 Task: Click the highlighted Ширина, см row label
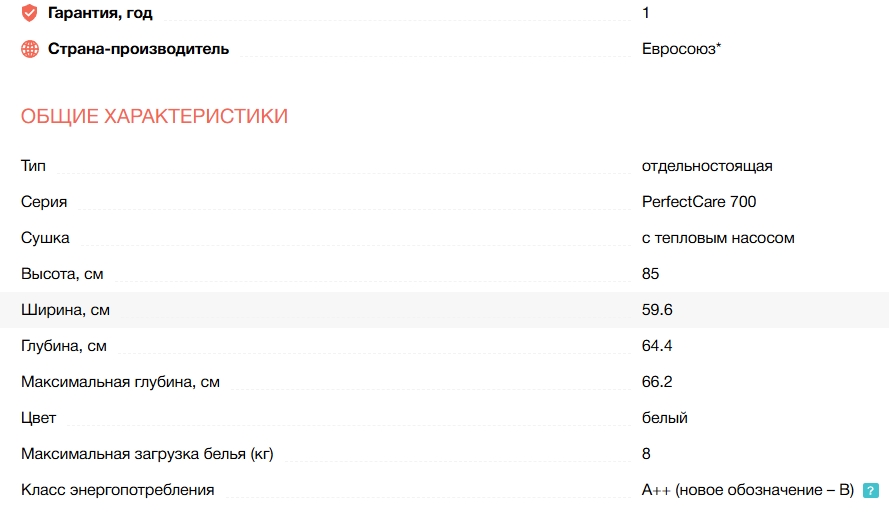pyautogui.click(x=65, y=310)
